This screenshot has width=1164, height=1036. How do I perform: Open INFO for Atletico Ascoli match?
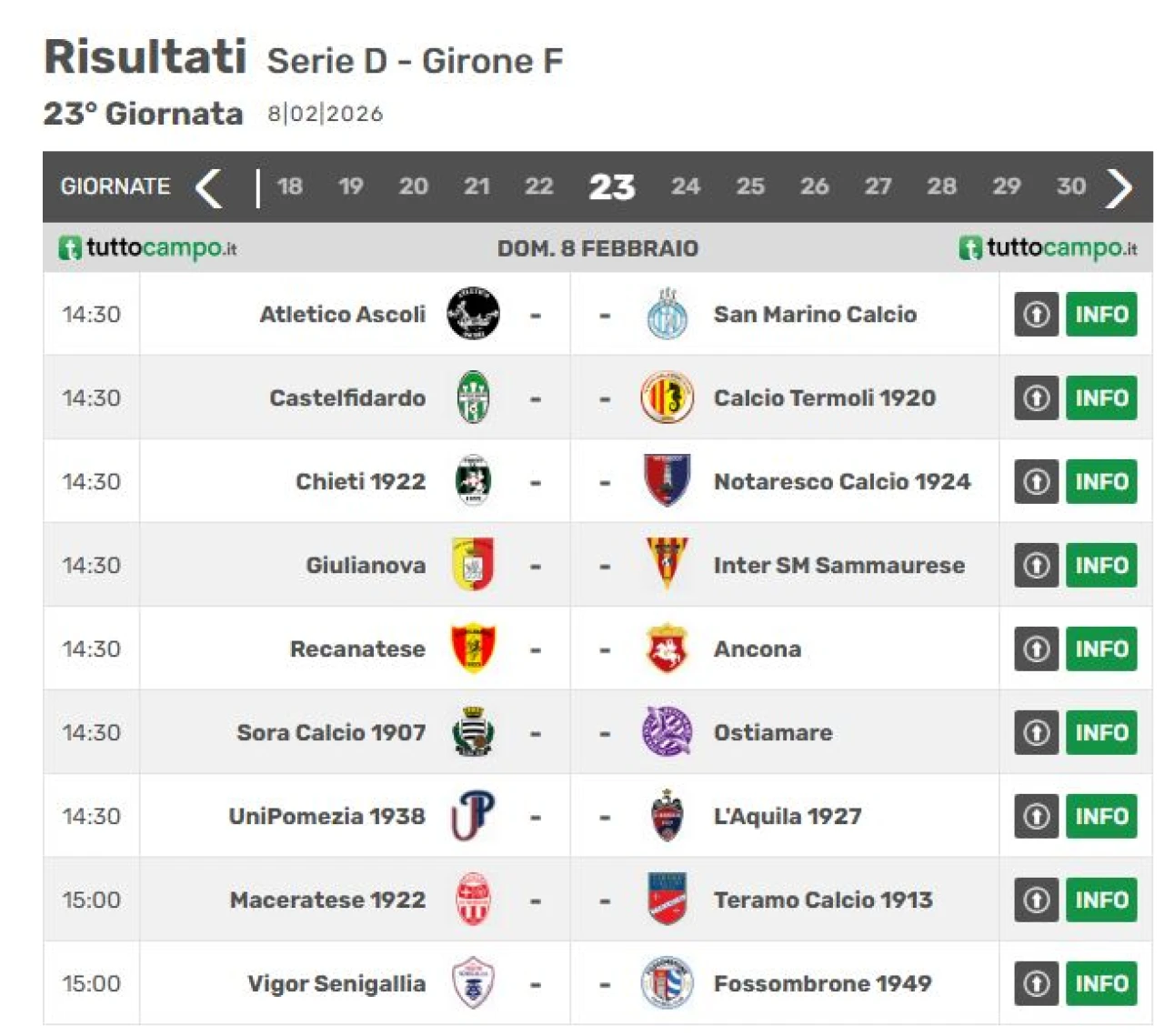tap(1101, 314)
